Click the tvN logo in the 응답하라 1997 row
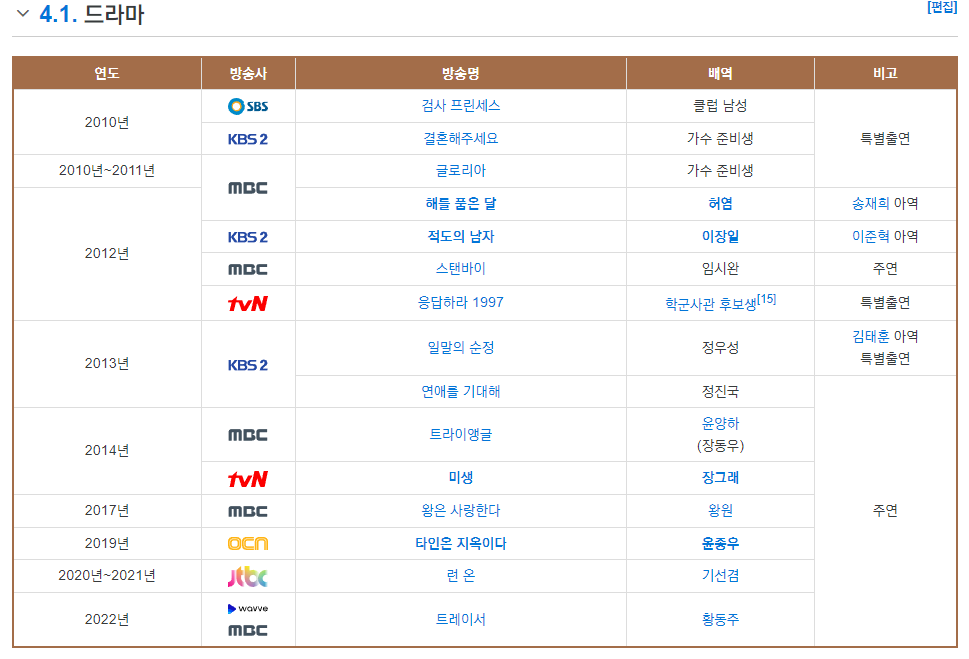Screen dimensions: 969x659 248,304
